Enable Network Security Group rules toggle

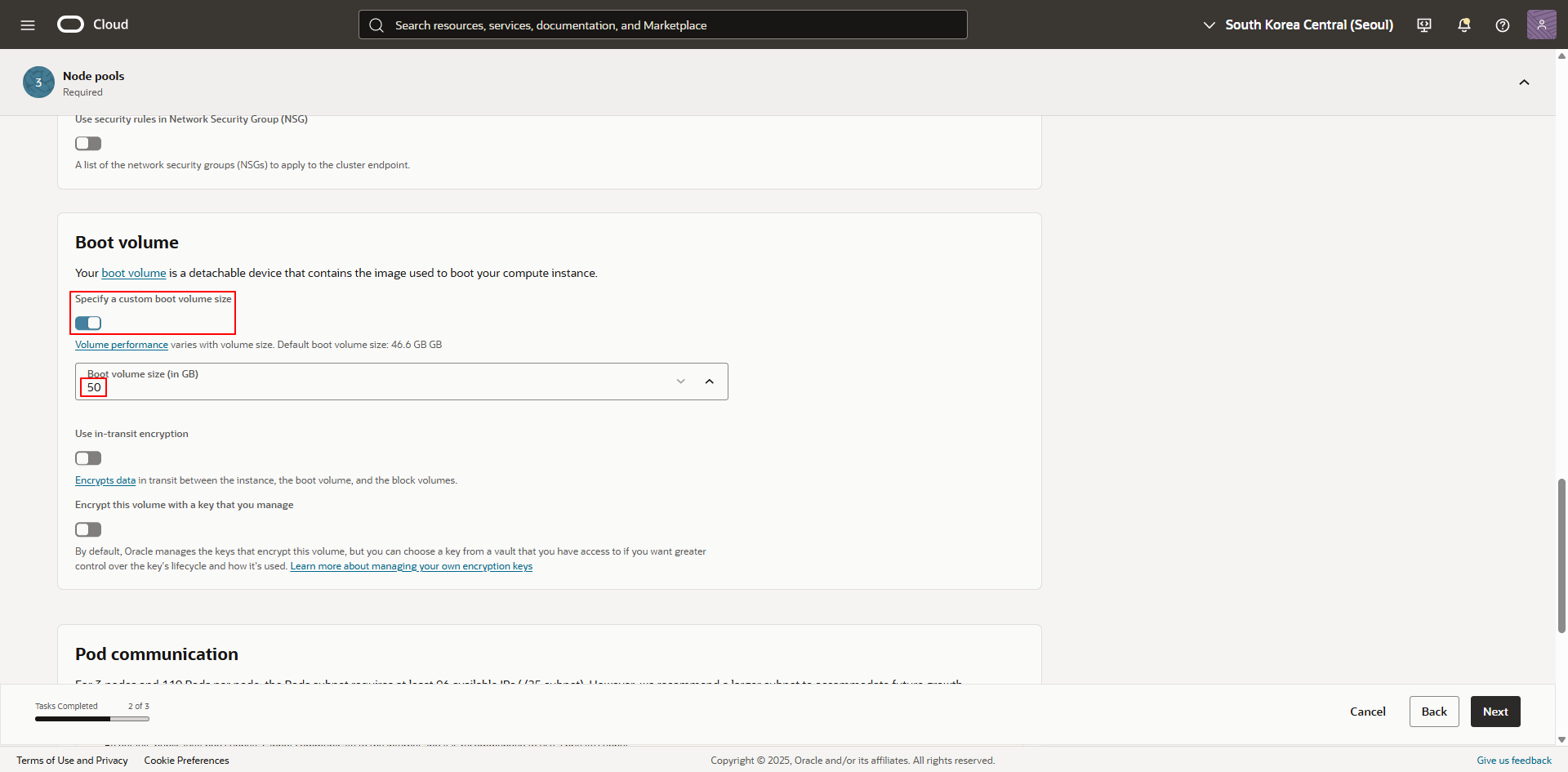pyautogui.click(x=88, y=144)
